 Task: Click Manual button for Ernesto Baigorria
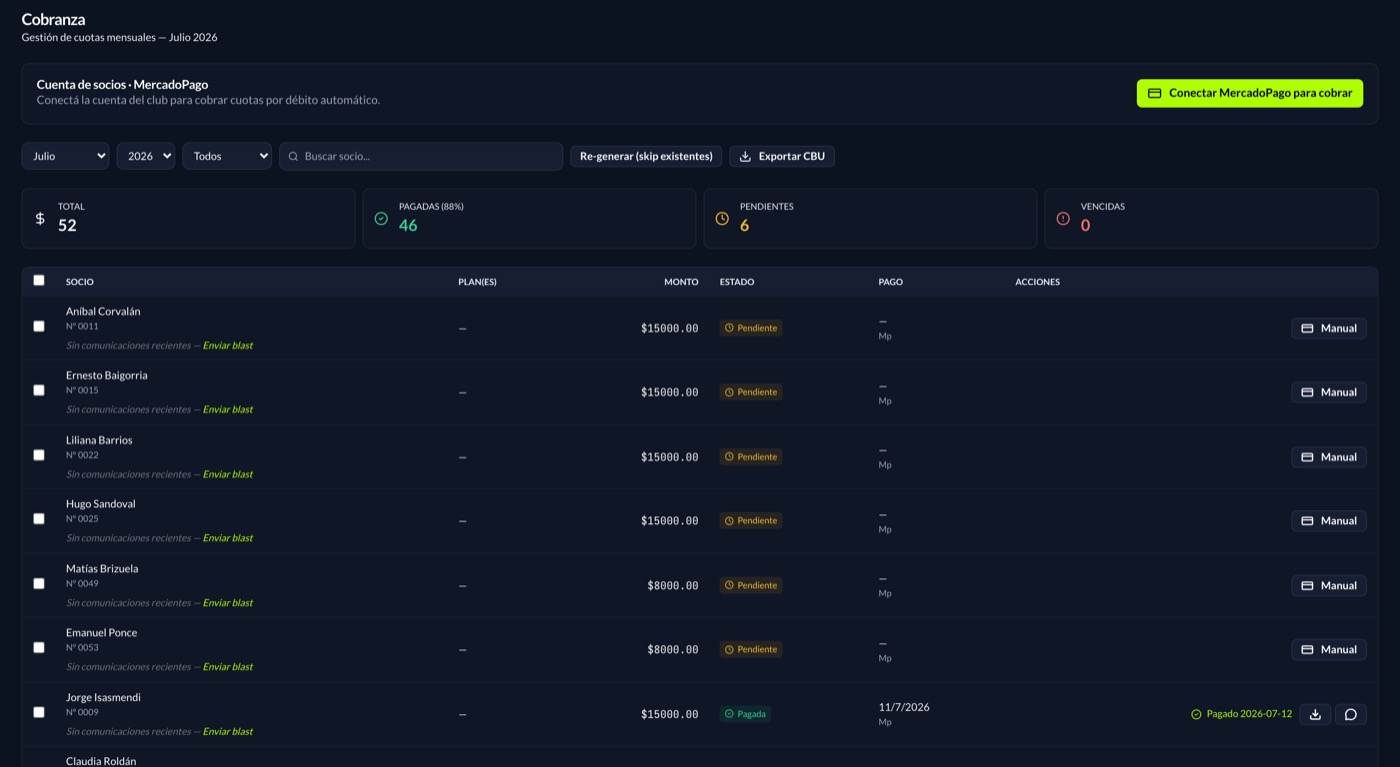tap(1329, 392)
